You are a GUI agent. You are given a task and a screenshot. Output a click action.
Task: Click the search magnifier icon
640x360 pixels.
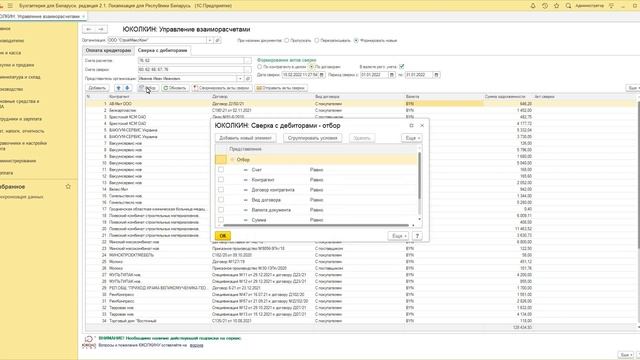(569, 6)
